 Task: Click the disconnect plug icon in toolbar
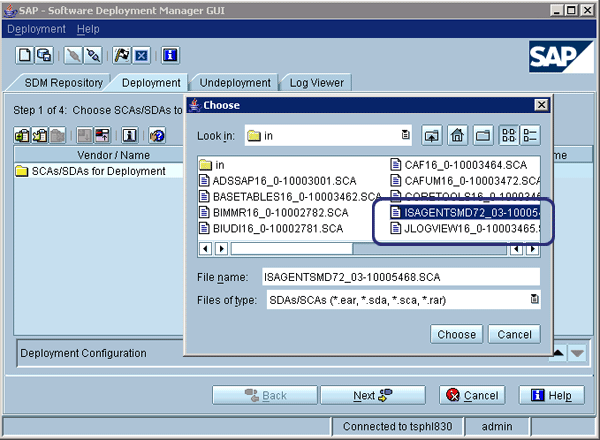click(x=95, y=55)
